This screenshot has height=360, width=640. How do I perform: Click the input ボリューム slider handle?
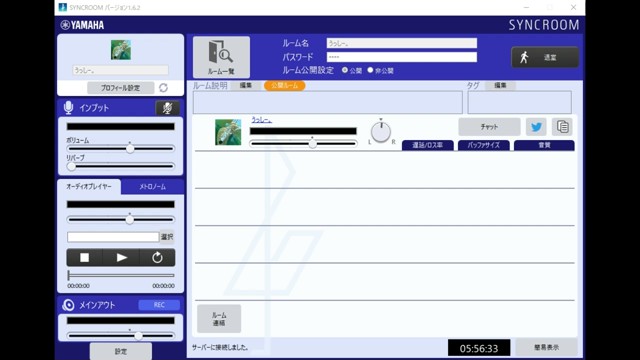coord(130,149)
